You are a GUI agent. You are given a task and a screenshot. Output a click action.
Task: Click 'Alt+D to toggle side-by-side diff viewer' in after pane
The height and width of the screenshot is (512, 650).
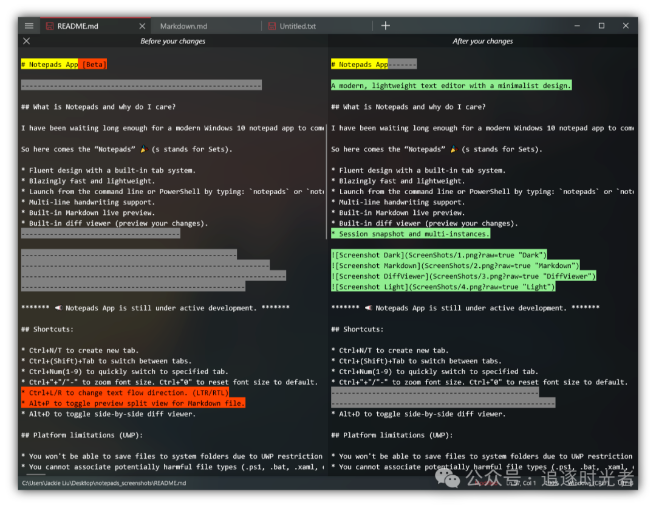(419, 414)
